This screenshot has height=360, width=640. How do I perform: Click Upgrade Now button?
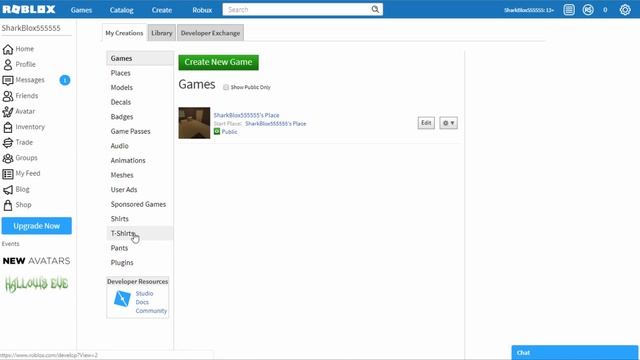[36, 226]
